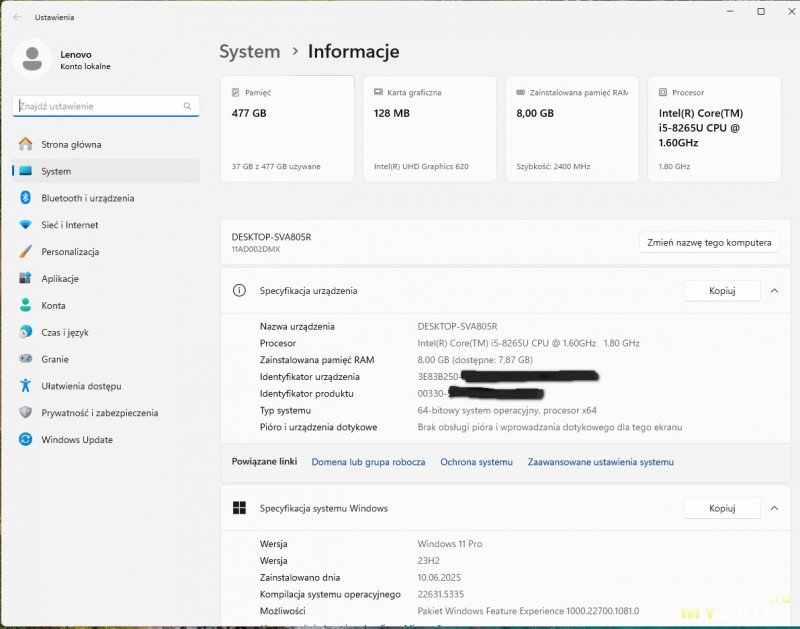Click the Prywatność i zabezpieczenia shield icon
Screen dimensions: 800x629
click(26, 412)
